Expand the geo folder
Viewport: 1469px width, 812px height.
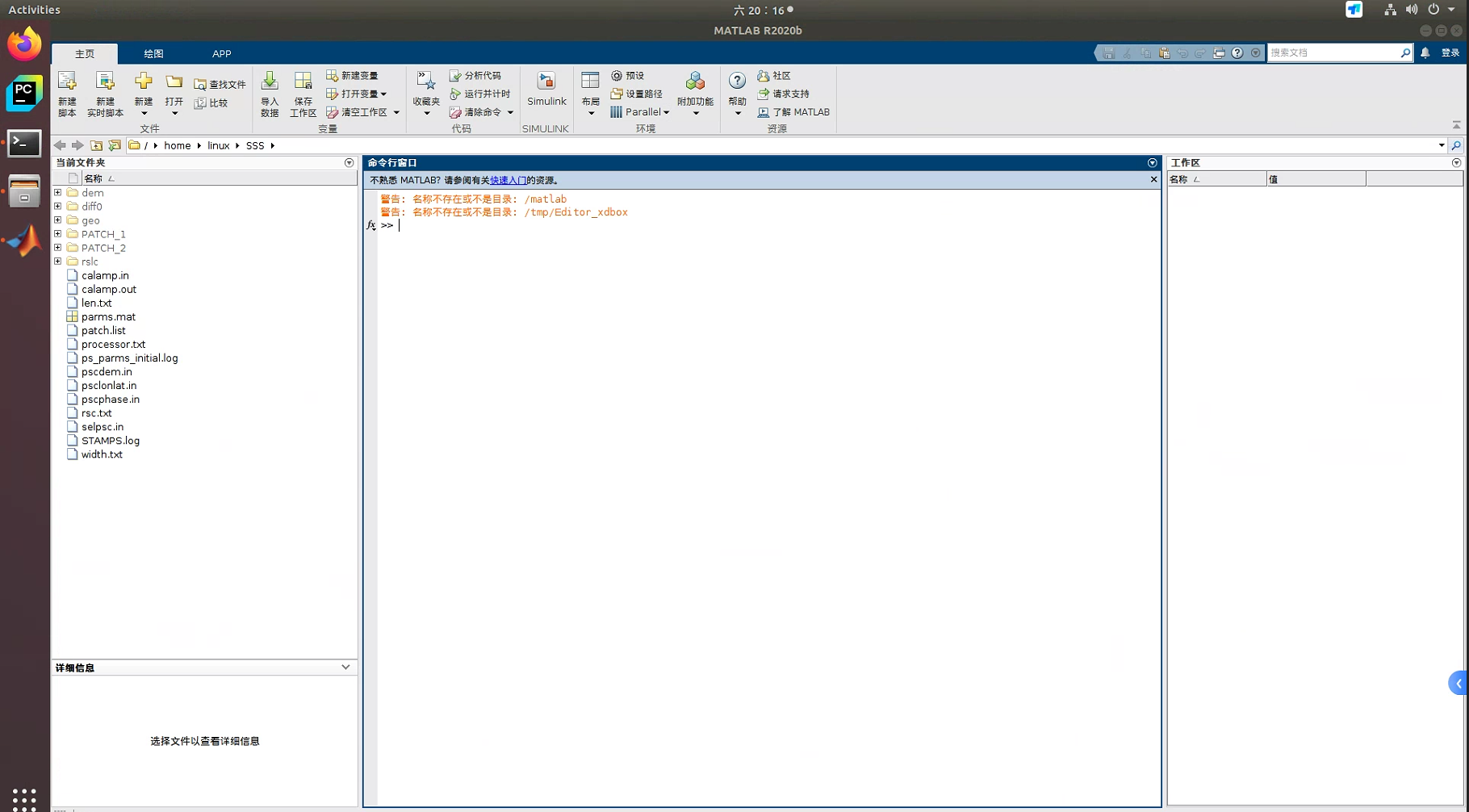pyautogui.click(x=58, y=220)
